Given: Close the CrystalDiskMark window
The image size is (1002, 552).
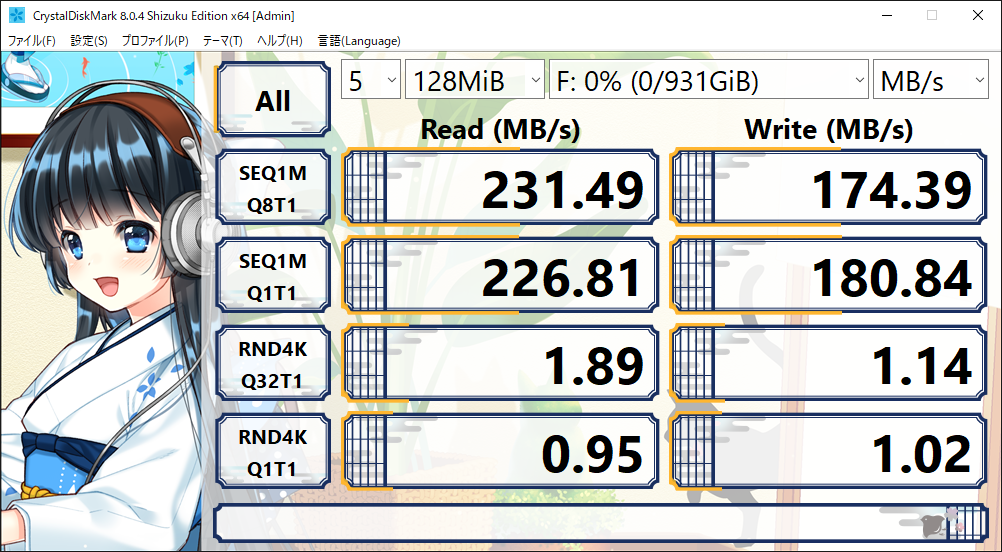Looking at the screenshot, I should [978, 15].
